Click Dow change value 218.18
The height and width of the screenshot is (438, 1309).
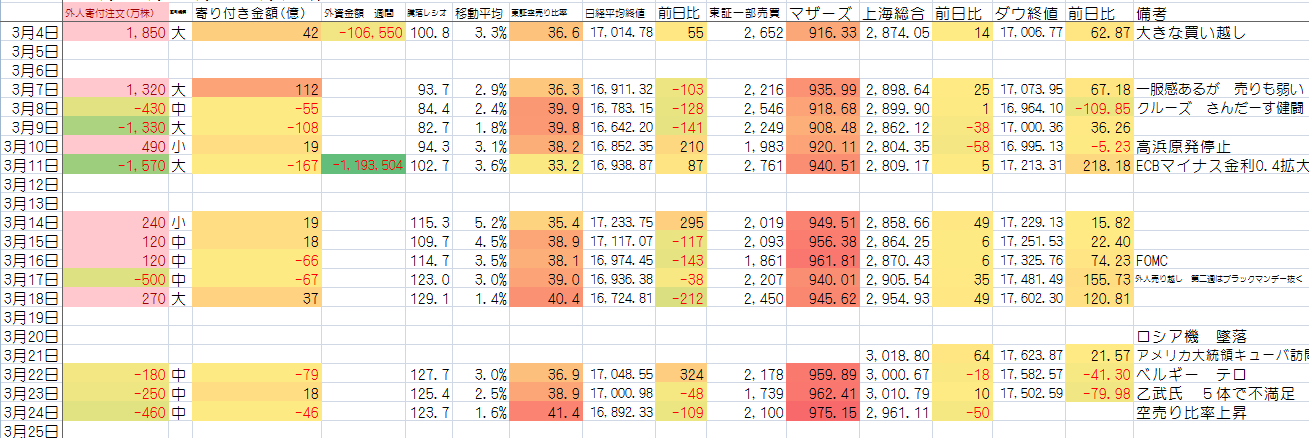tap(1099, 166)
